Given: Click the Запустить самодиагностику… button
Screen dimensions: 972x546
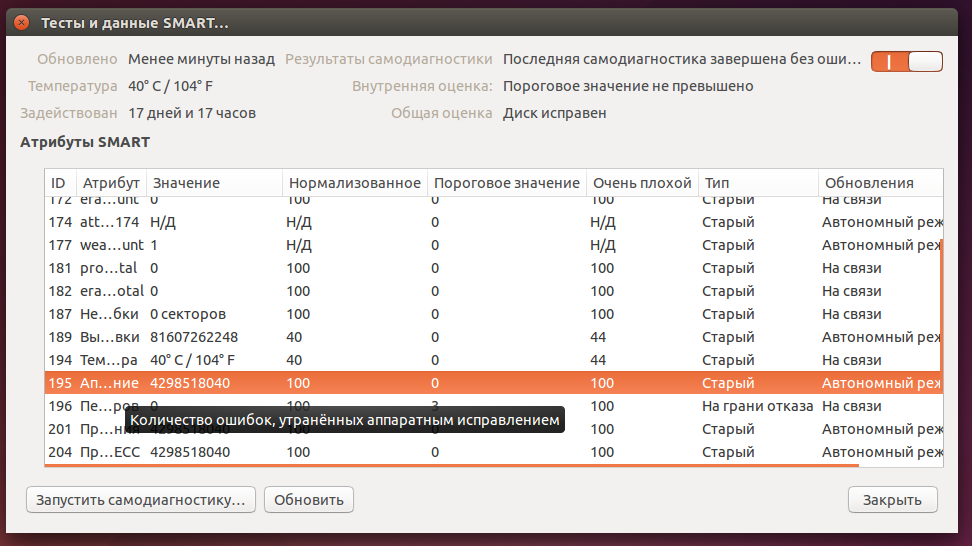Looking at the screenshot, I should tap(140, 499).
